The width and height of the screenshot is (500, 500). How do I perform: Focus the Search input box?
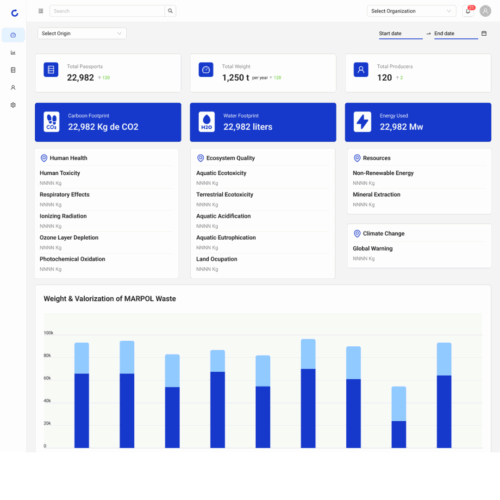click(107, 11)
